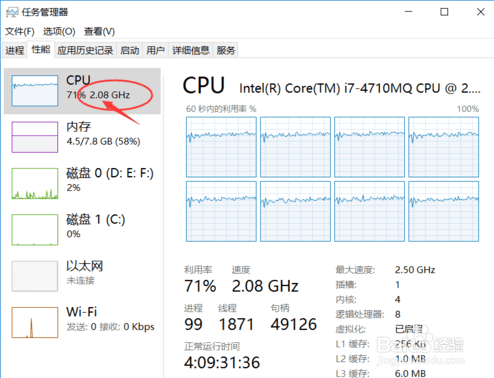Click the Task Manager title bar icon
The width and height of the screenshot is (494, 378).
(x=12, y=13)
